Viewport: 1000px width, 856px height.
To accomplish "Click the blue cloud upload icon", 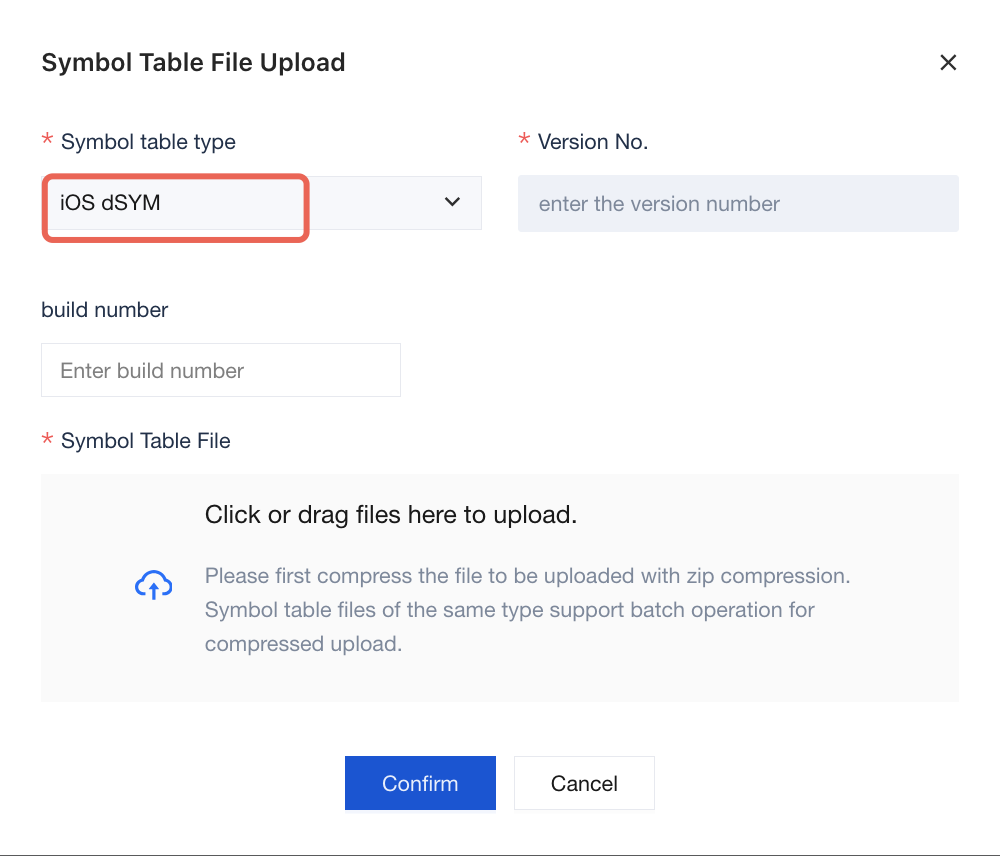I will point(153,586).
